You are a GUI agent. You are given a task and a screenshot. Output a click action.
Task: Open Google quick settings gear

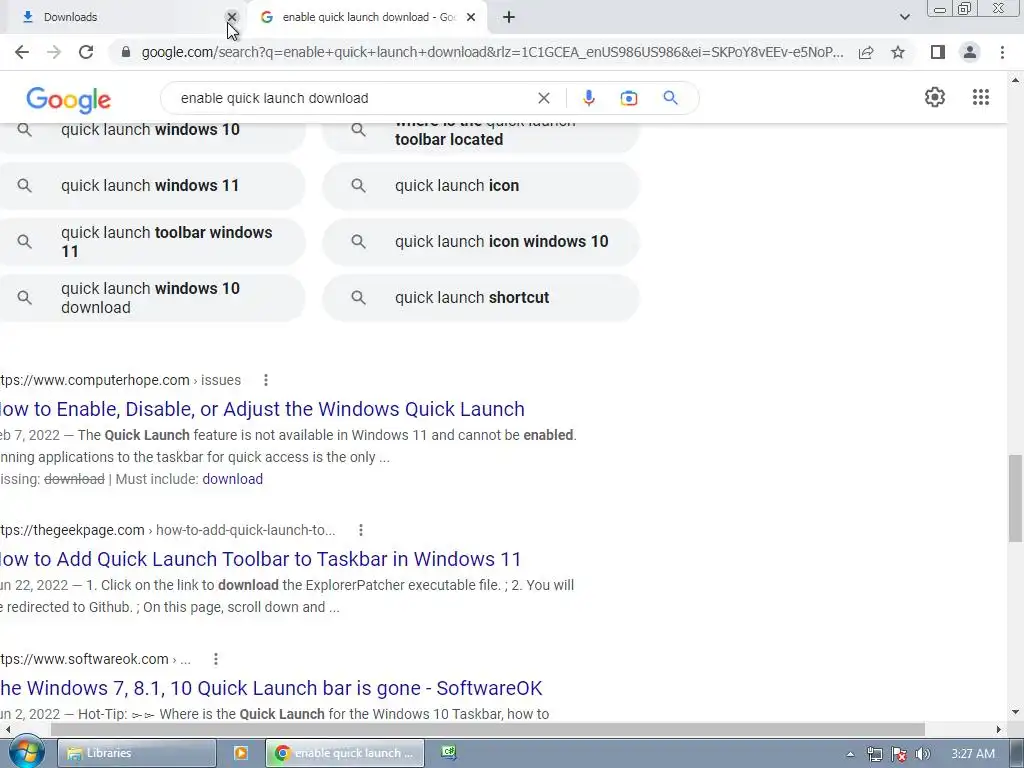(x=935, y=97)
